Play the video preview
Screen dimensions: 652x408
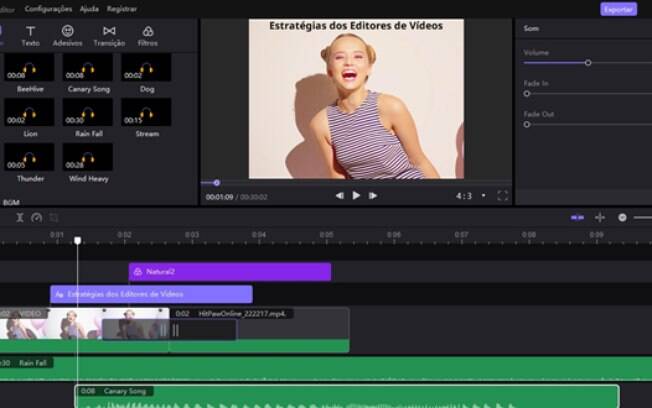[356, 195]
